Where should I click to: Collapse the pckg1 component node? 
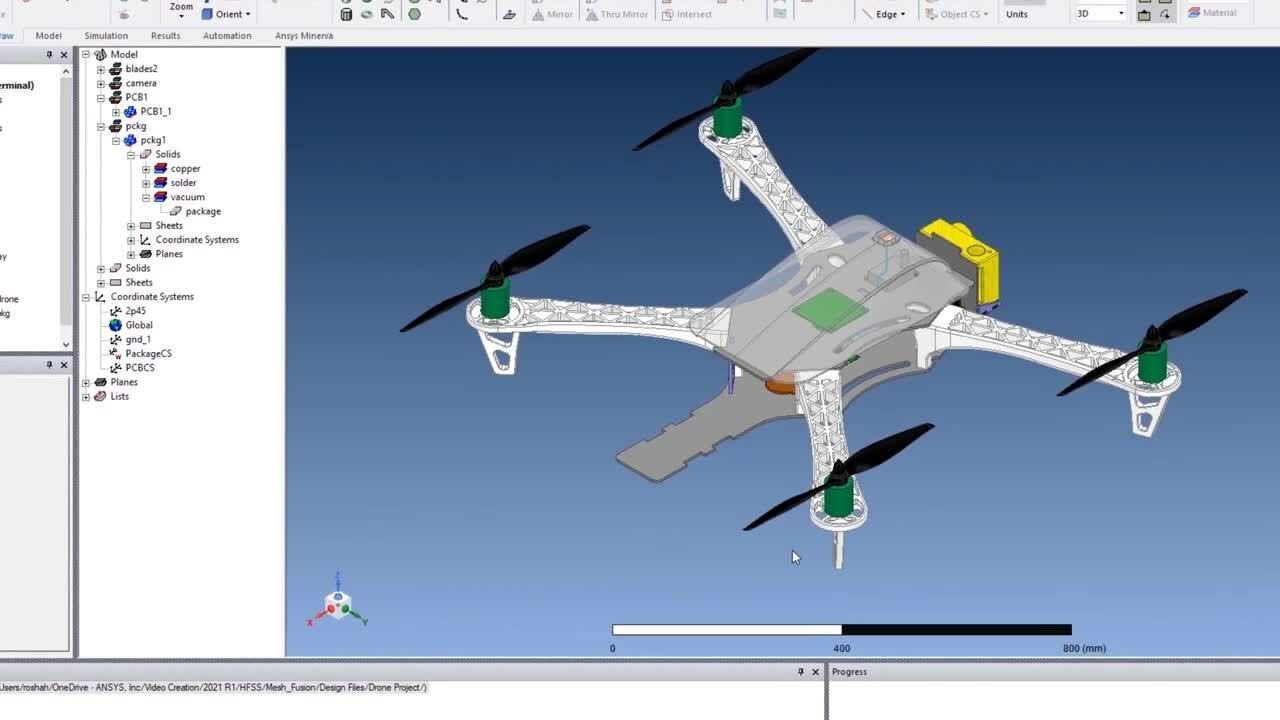point(116,140)
